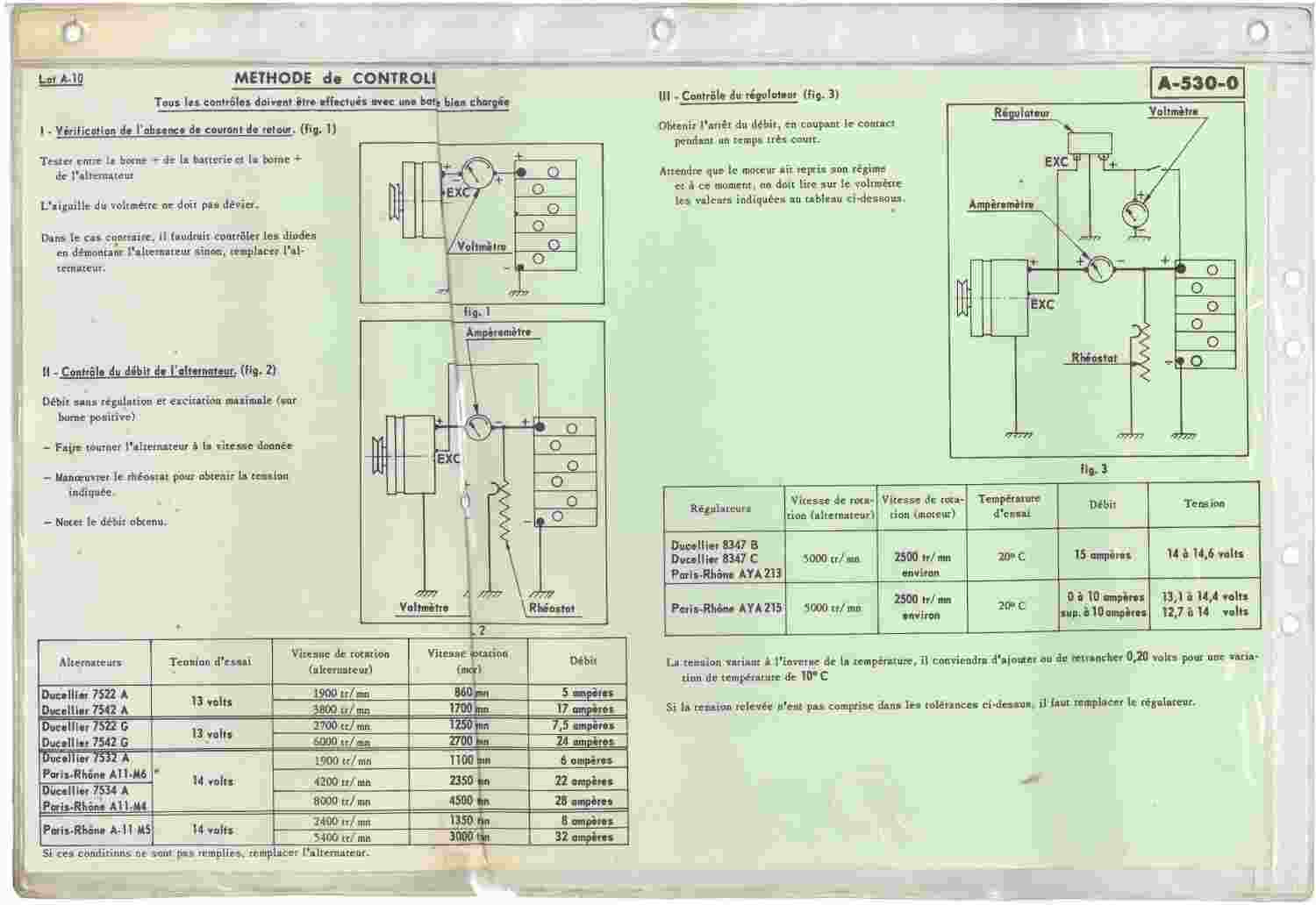
Task: Click the '2400 tr/mn' cell
Action: pos(341,822)
